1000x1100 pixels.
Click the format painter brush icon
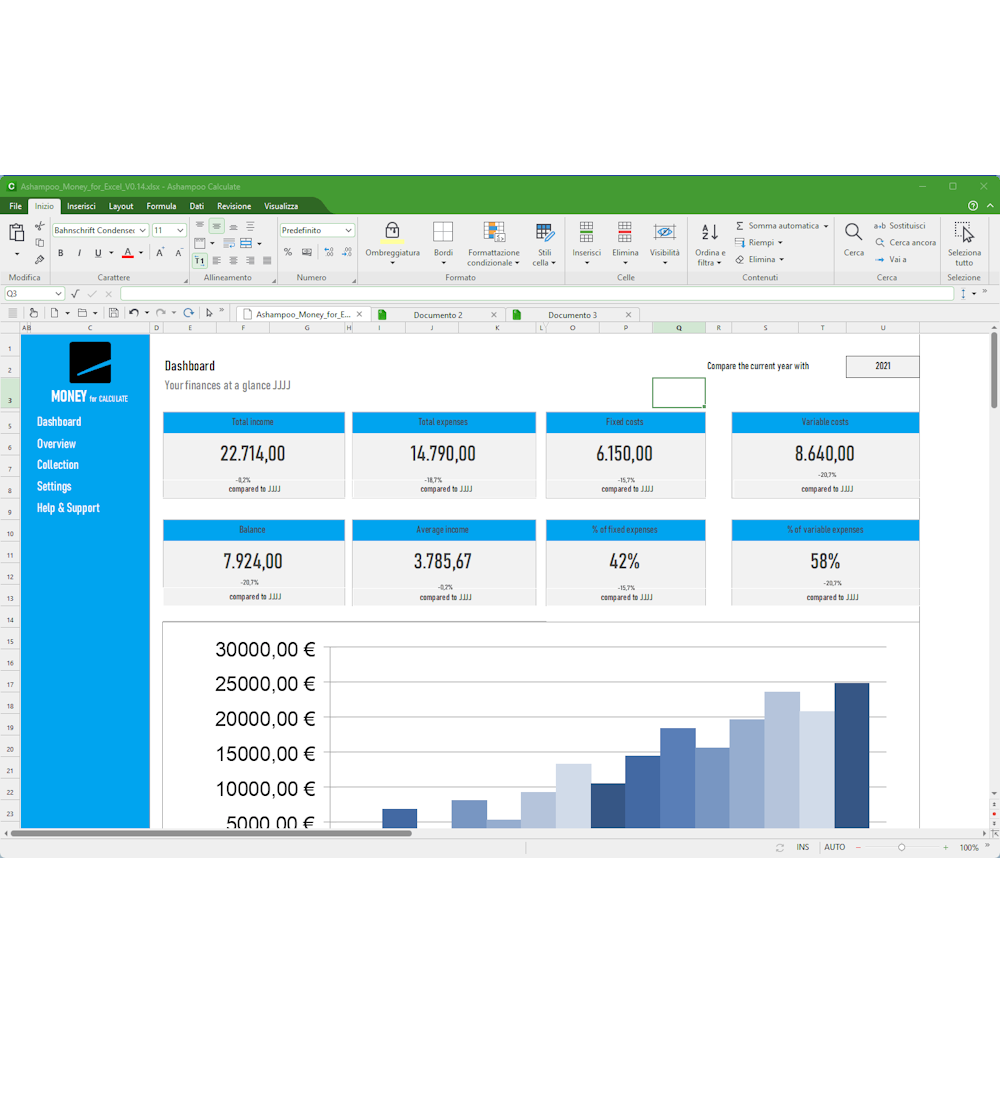click(x=39, y=260)
